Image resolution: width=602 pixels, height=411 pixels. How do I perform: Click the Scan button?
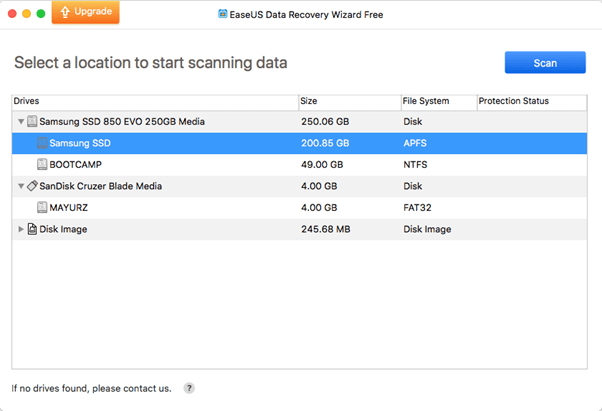(545, 63)
